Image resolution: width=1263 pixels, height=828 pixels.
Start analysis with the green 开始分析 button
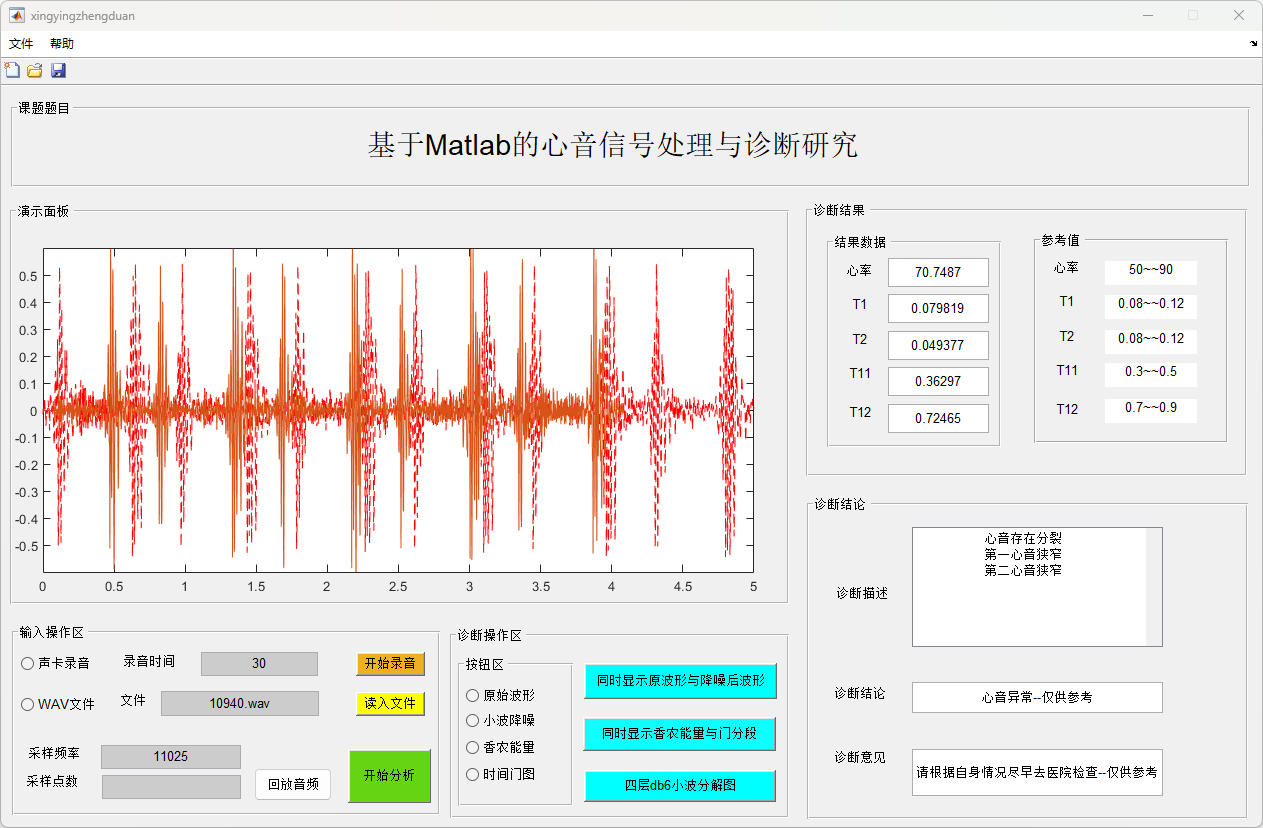(389, 776)
